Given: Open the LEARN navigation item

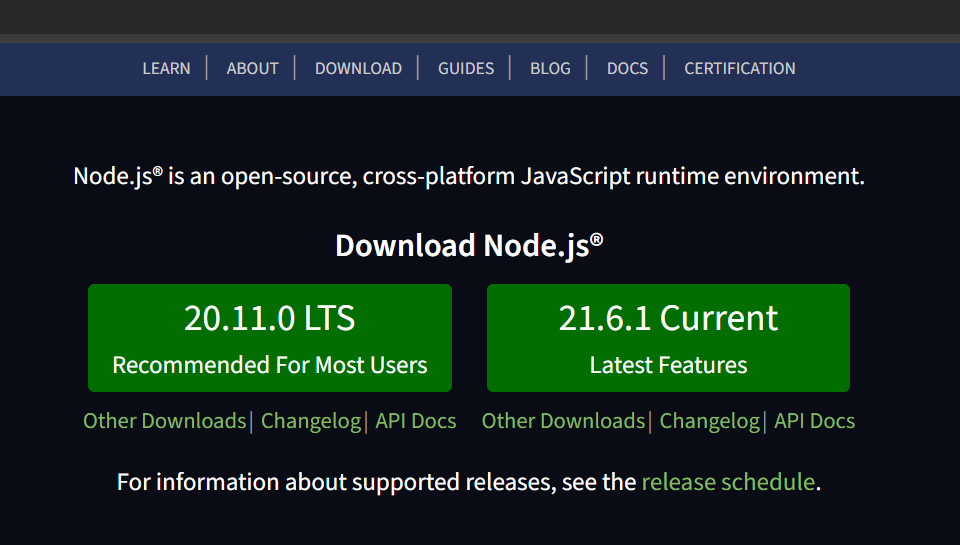Looking at the screenshot, I should [166, 68].
